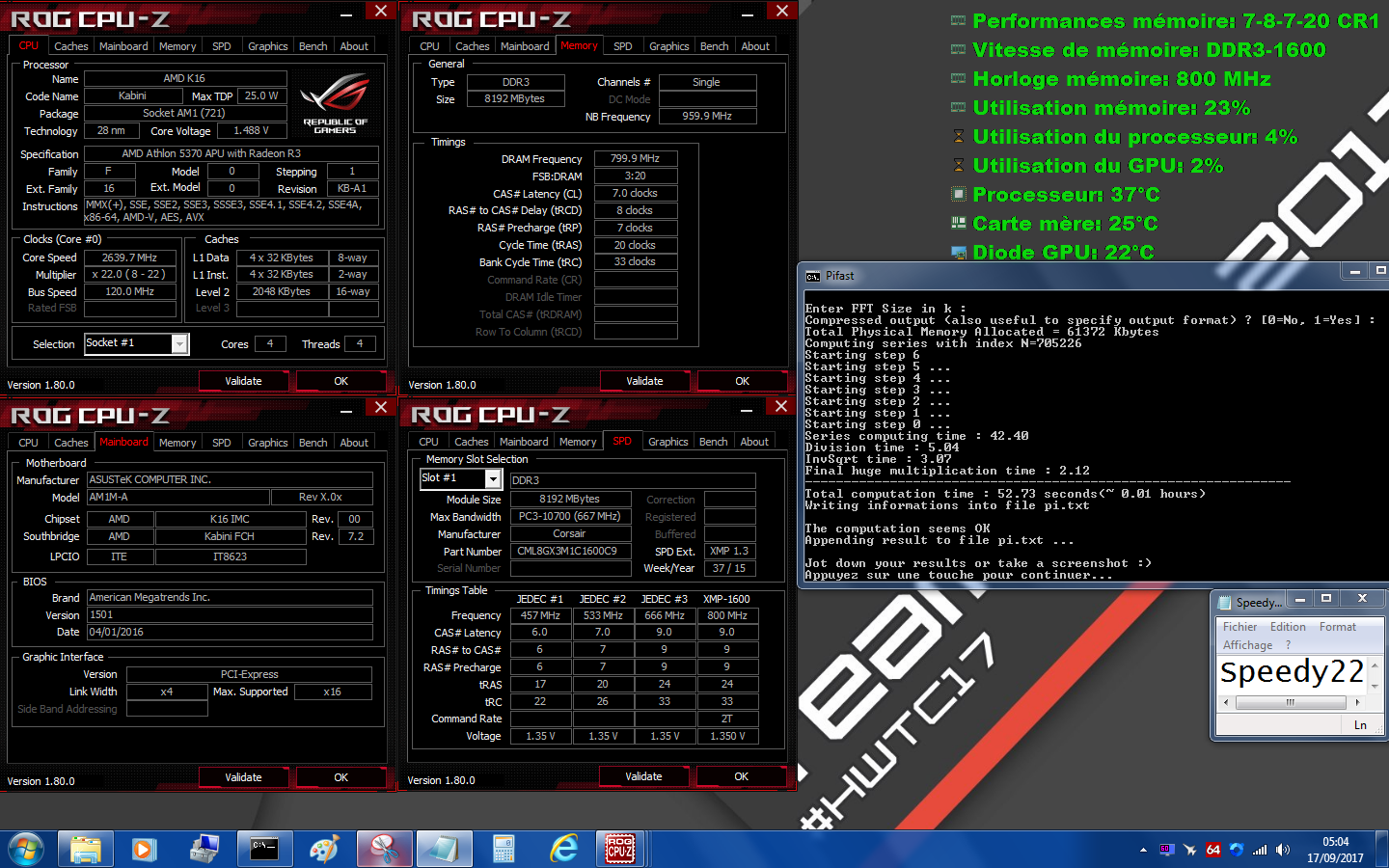The width and height of the screenshot is (1389, 868).
Task: Open the red AIDA64 tray icon
Action: click(x=1213, y=850)
